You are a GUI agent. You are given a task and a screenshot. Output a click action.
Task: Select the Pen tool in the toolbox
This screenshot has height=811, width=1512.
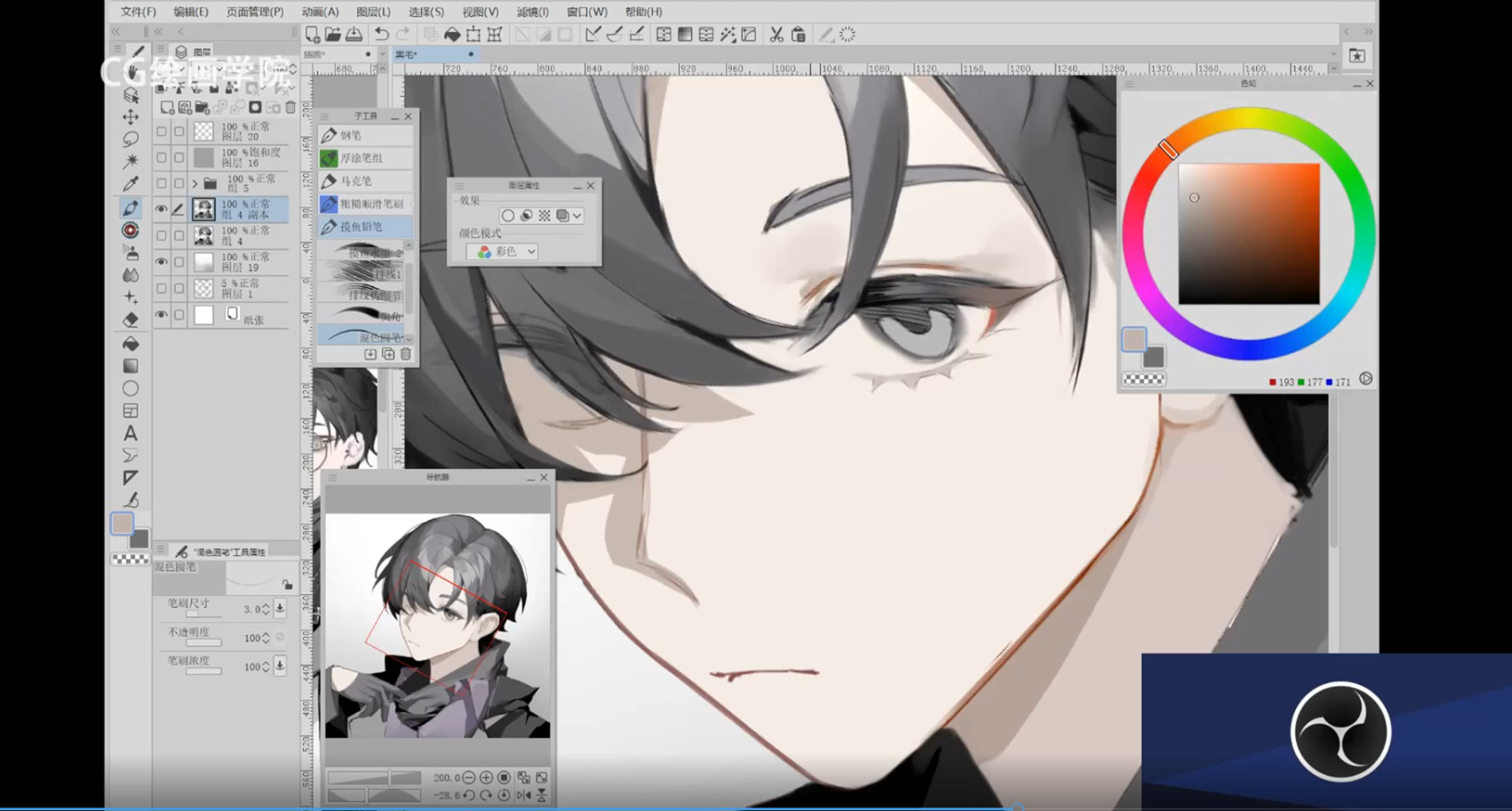tap(131, 208)
